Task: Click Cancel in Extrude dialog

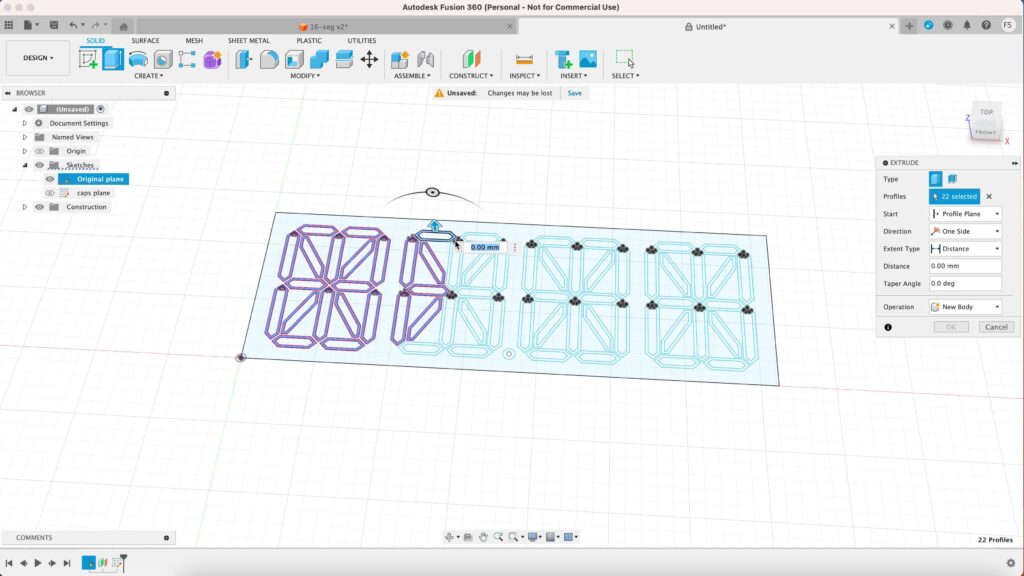Action: click(995, 327)
